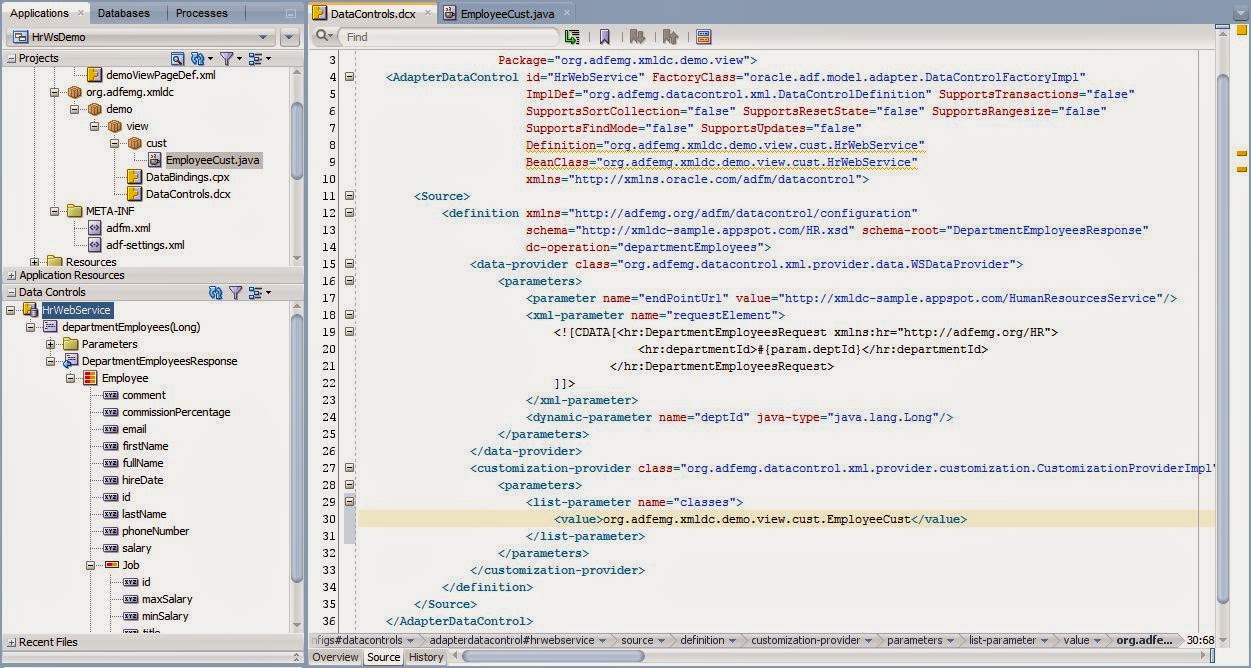1251x668 pixels.
Task: Open the HrWsDemo application dropdown
Action: coord(141,37)
